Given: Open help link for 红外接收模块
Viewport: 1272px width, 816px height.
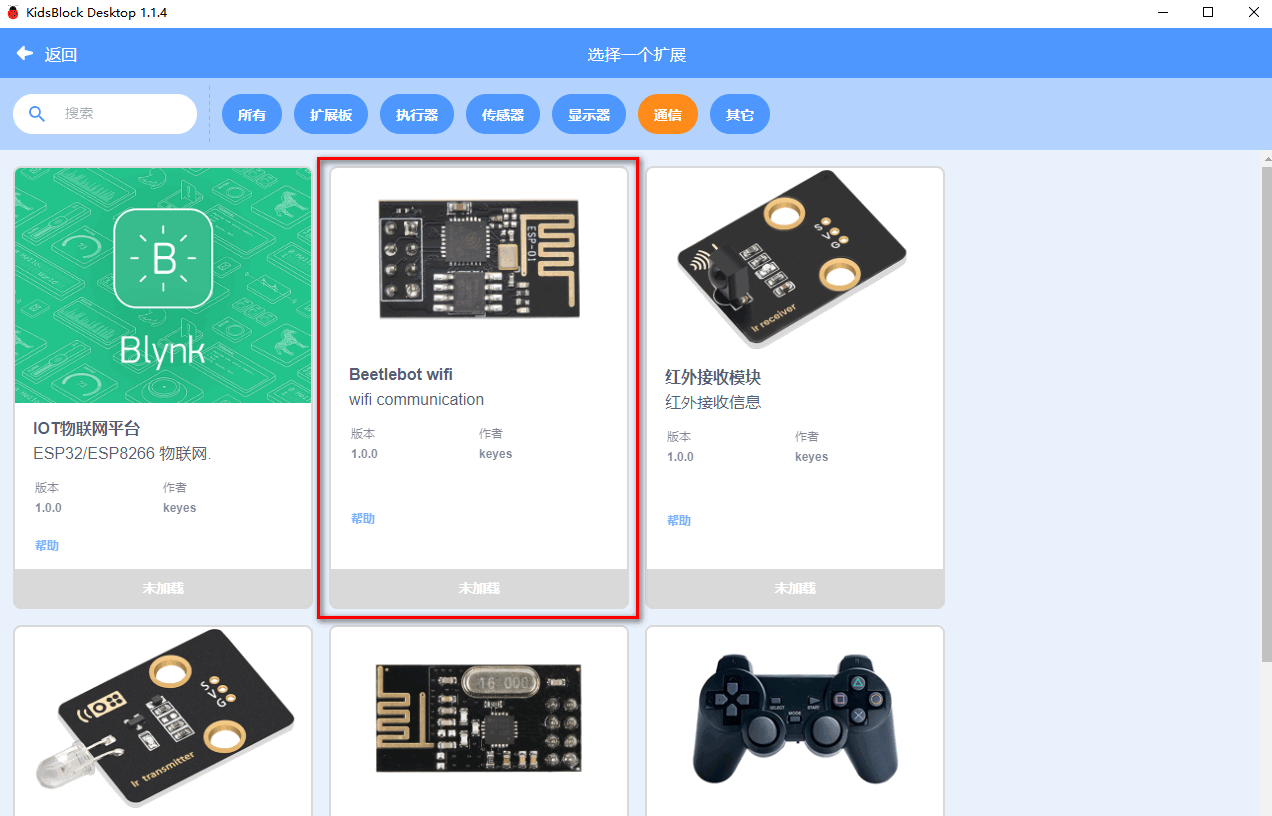Looking at the screenshot, I should pyautogui.click(x=679, y=520).
